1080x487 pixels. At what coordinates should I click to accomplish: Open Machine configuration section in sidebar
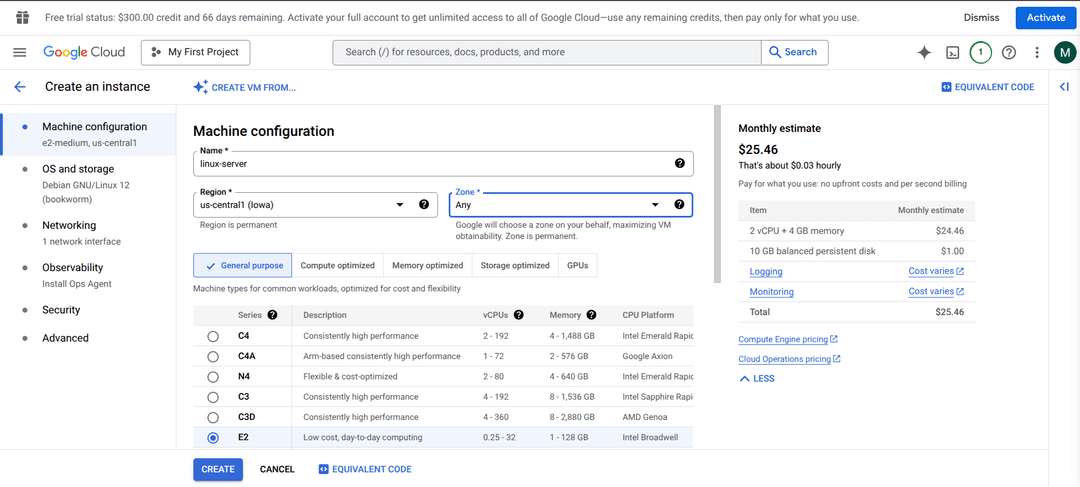88,134
